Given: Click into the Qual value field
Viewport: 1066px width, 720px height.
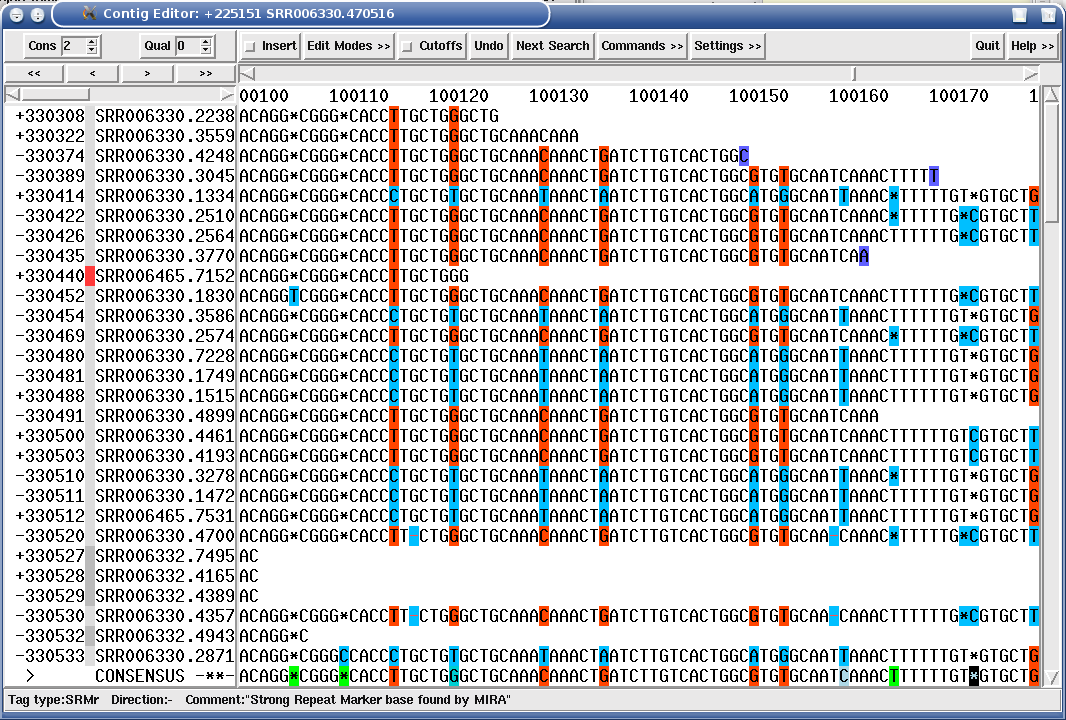Looking at the screenshot, I should pyautogui.click(x=188, y=46).
